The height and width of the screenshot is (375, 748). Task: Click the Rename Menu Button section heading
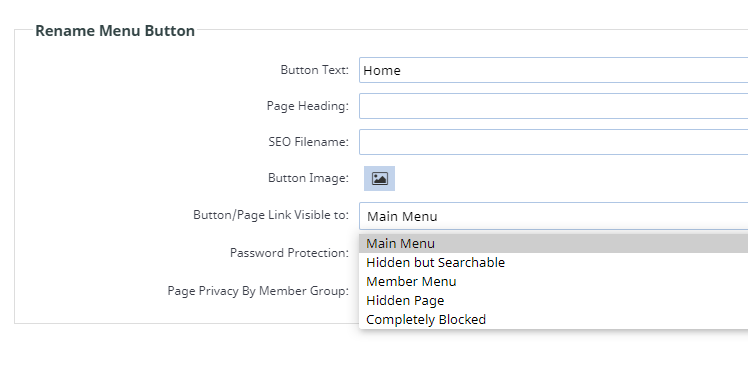tap(115, 31)
